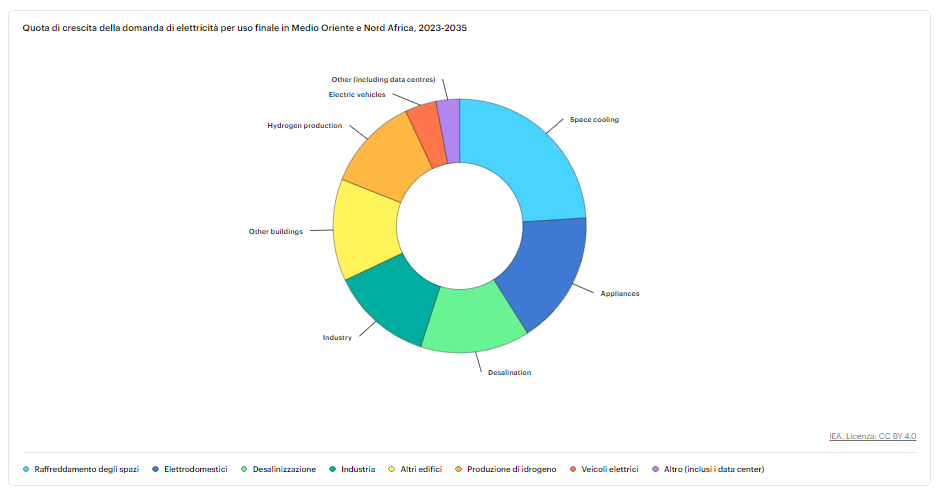This screenshot has width=939, height=499.
Task: Toggle Raffreddamento degli spazi legend item
Action: click(x=87, y=469)
